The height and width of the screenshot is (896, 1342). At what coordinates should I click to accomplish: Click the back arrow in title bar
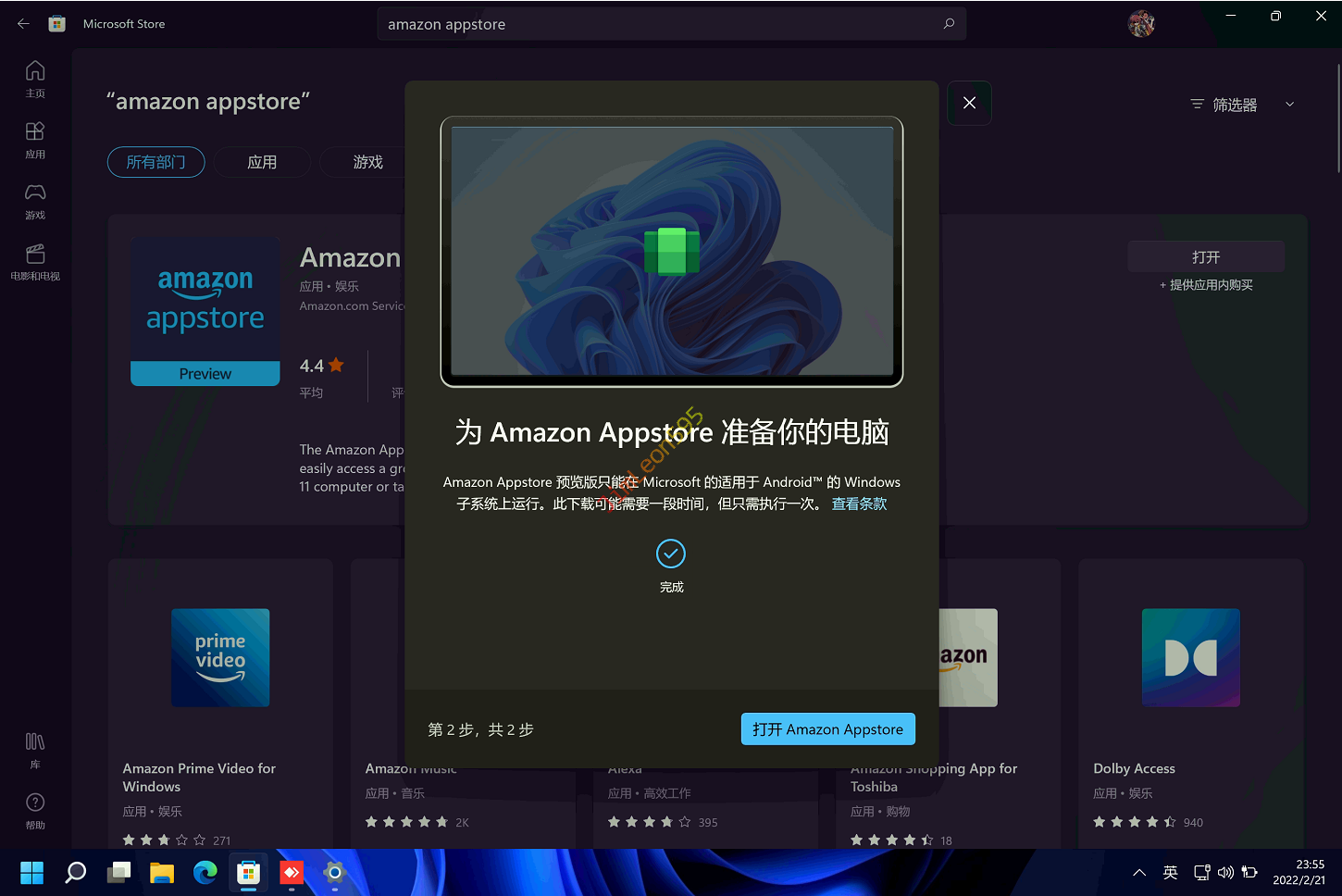[23, 24]
